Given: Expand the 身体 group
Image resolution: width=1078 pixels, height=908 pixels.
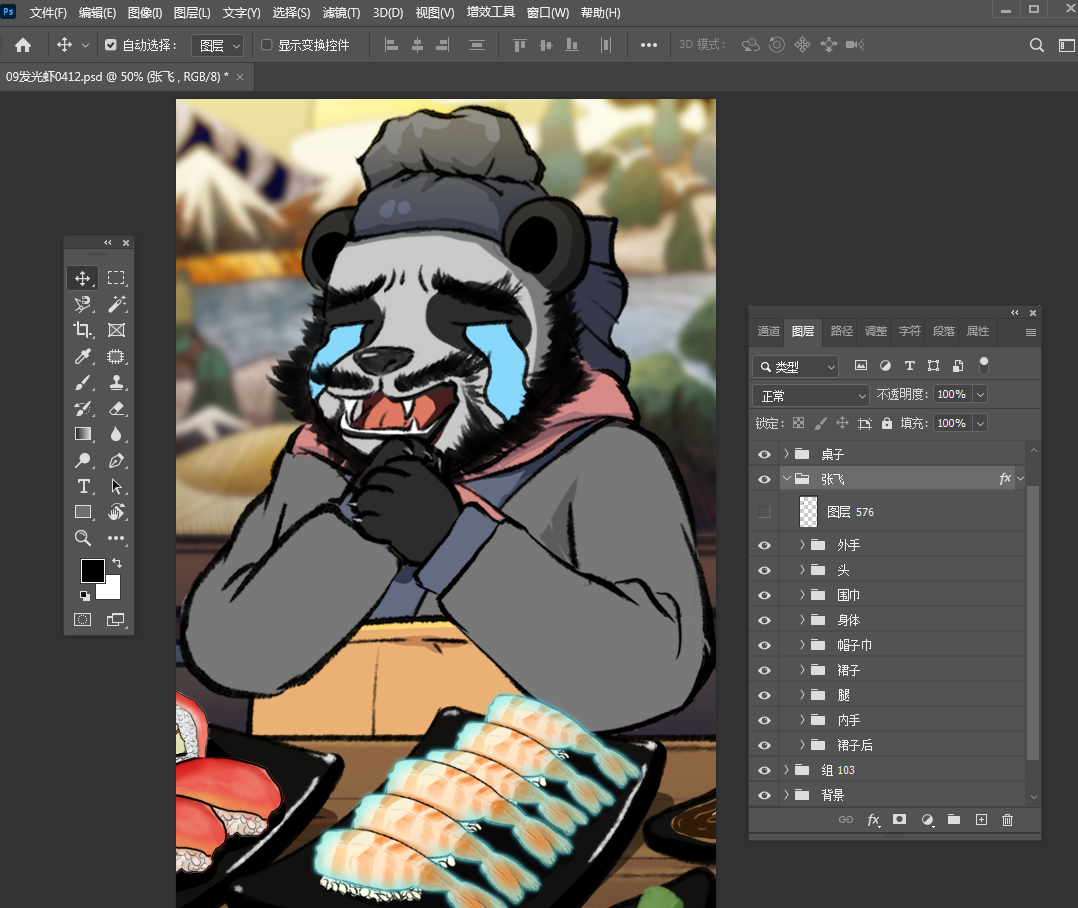Looking at the screenshot, I should [x=802, y=619].
